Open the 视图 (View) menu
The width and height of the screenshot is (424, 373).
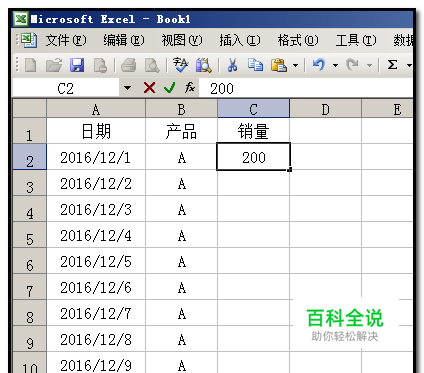pos(182,40)
